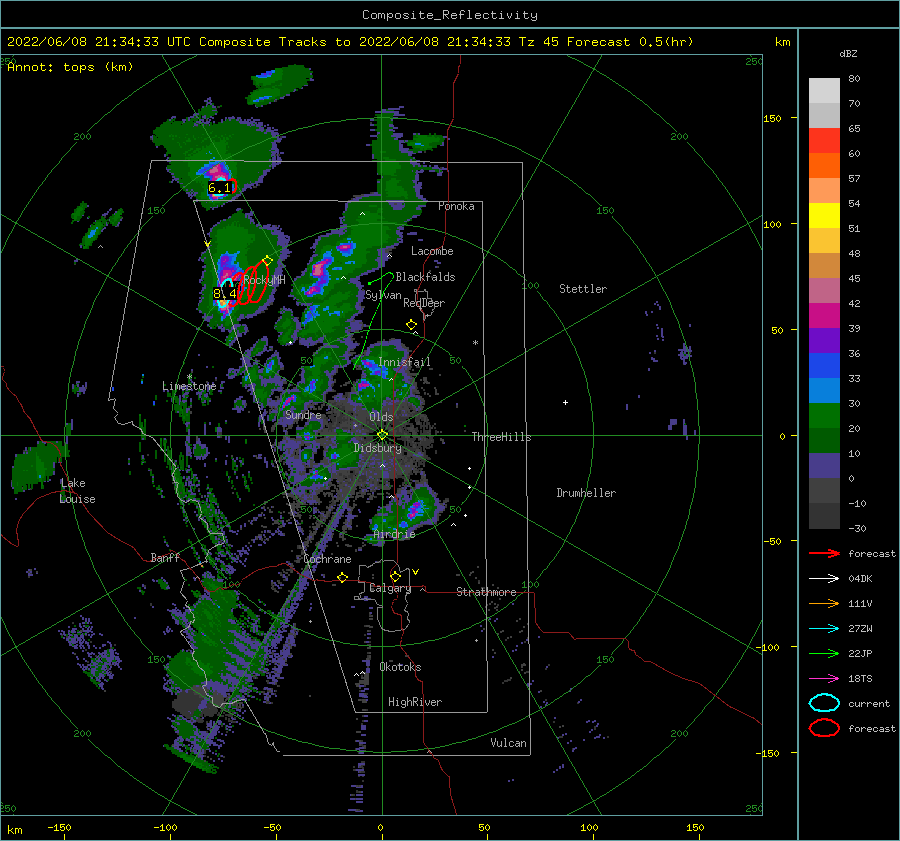
Task: Click the Didsbury label
Action: pos(378,448)
